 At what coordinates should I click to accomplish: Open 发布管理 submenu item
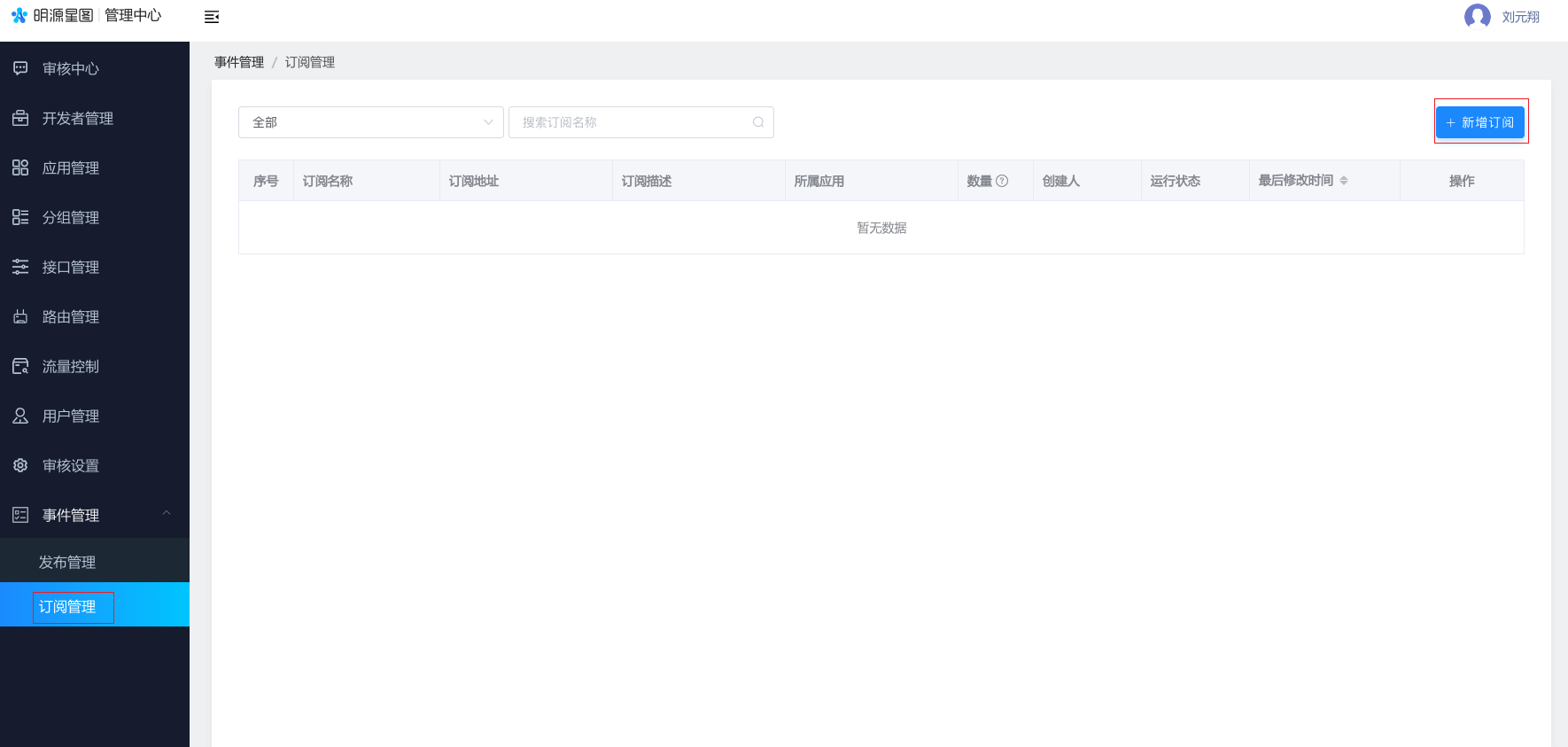(67, 562)
